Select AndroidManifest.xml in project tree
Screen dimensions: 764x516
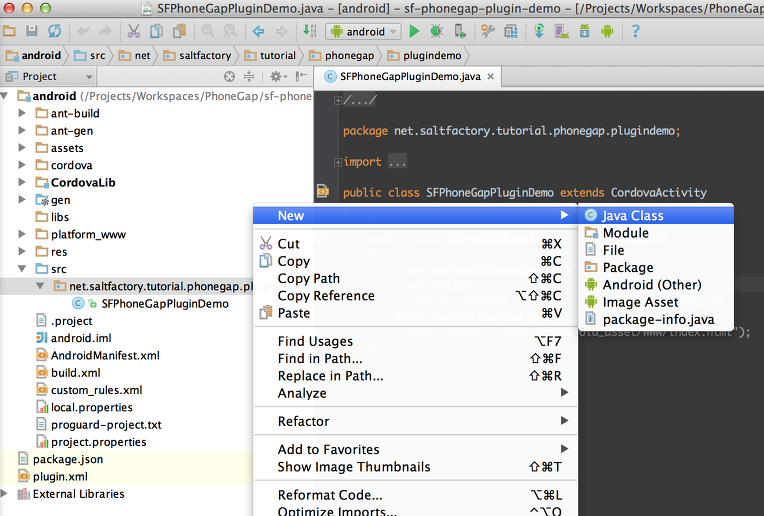coord(98,355)
